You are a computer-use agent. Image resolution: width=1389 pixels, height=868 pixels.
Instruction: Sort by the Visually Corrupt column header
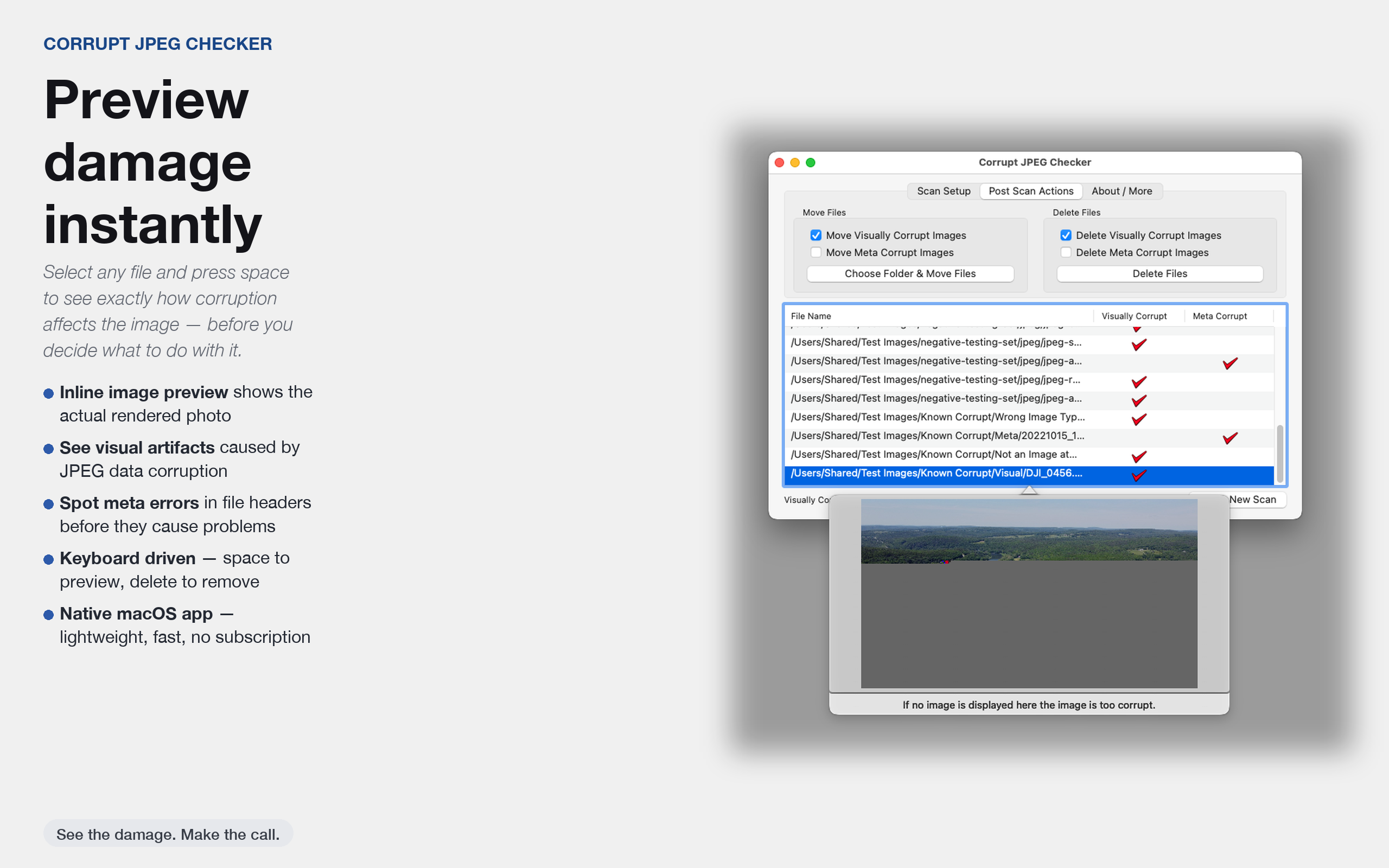pyautogui.click(x=1133, y=316)
